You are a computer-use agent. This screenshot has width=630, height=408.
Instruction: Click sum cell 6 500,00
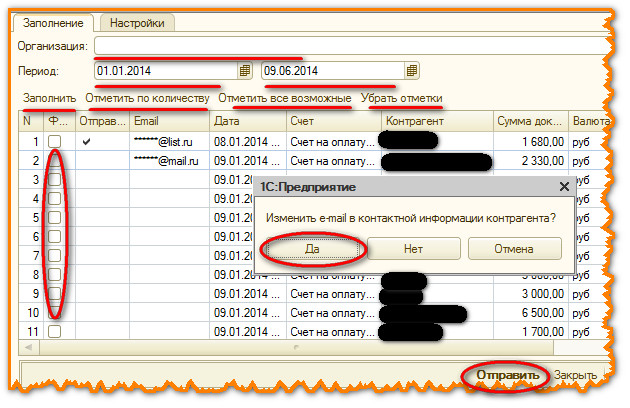click(x=531, y=313)
